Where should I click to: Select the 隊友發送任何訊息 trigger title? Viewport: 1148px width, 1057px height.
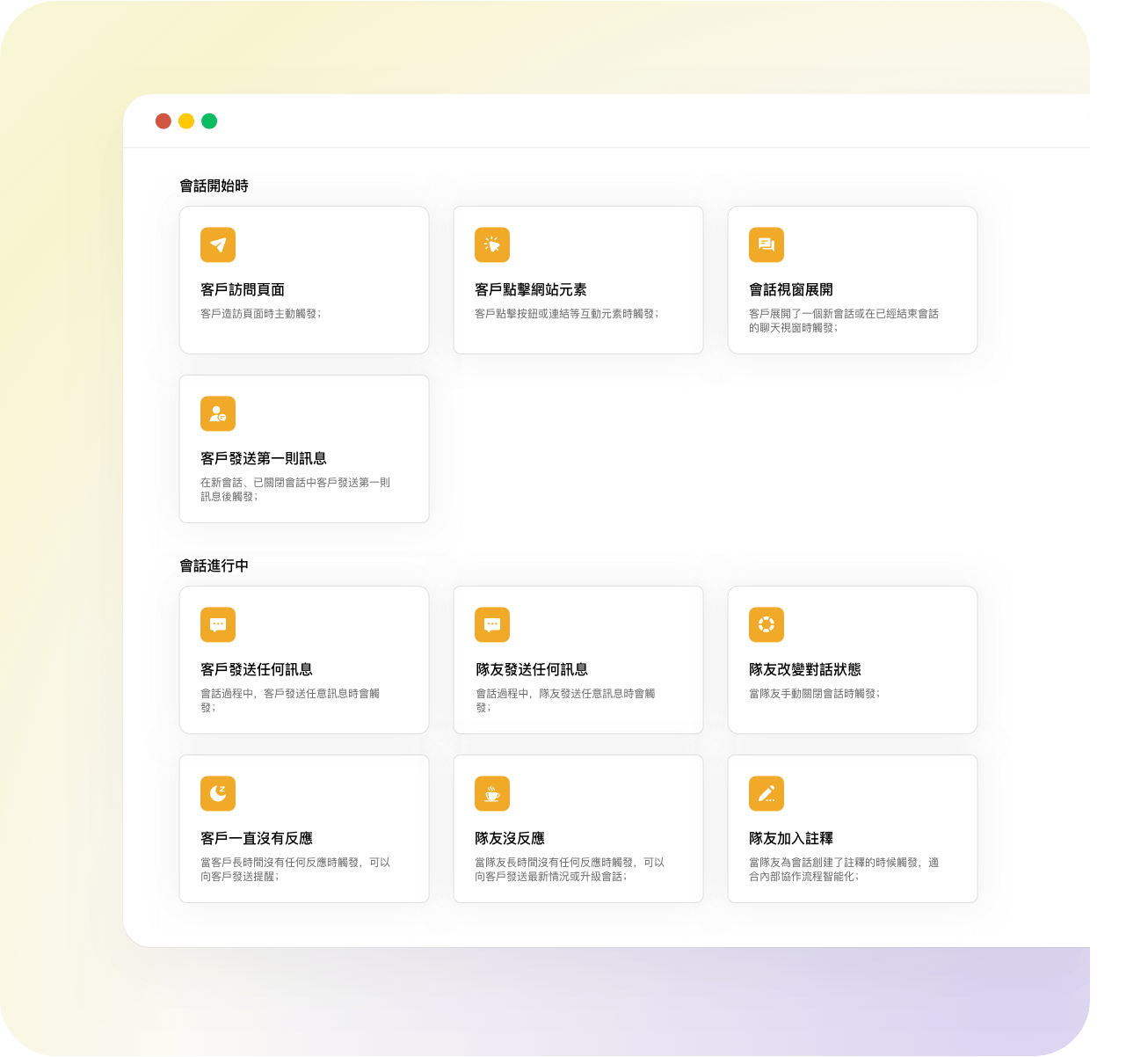[x=531, y=670]
